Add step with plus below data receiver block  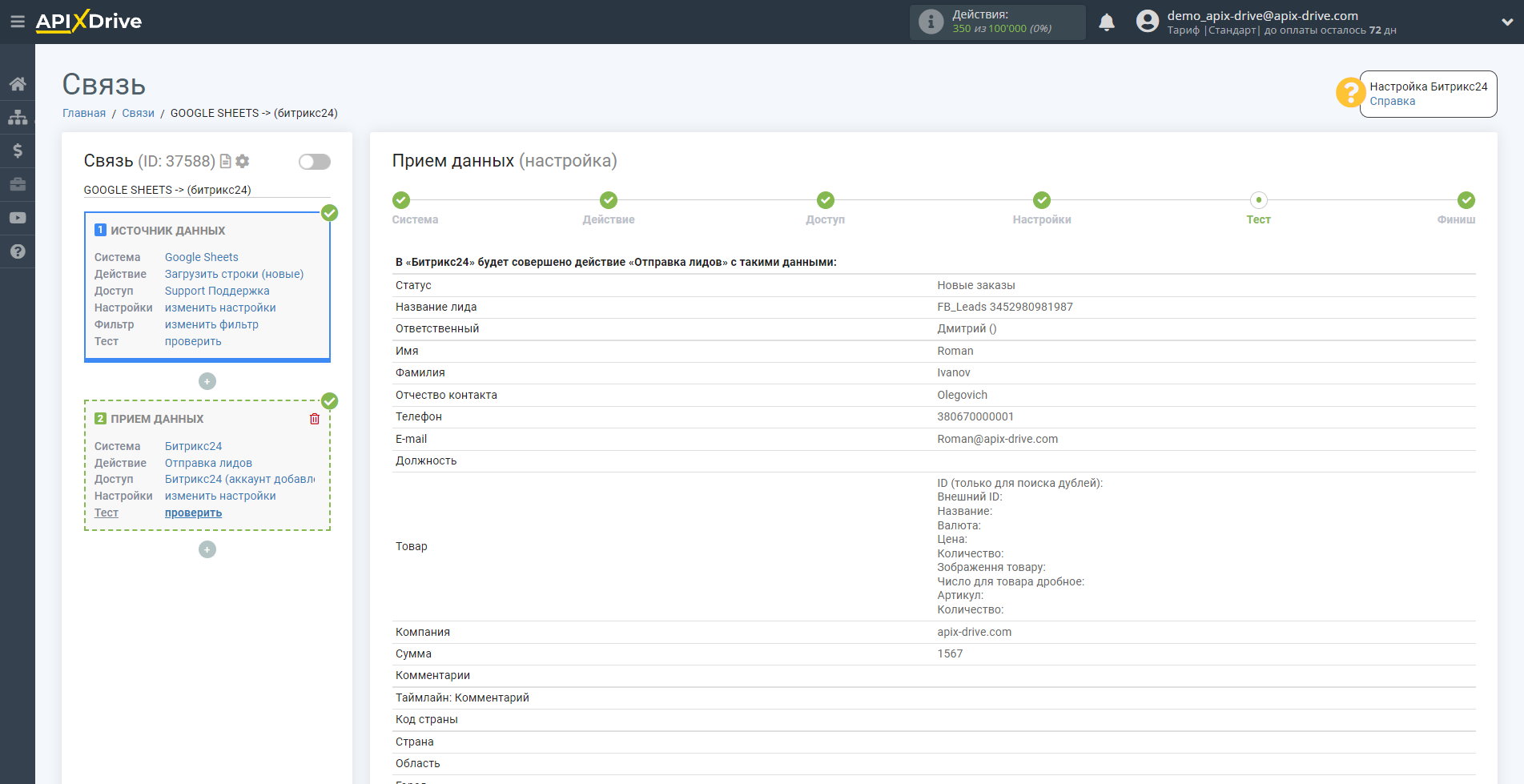[x=207, y=549]
